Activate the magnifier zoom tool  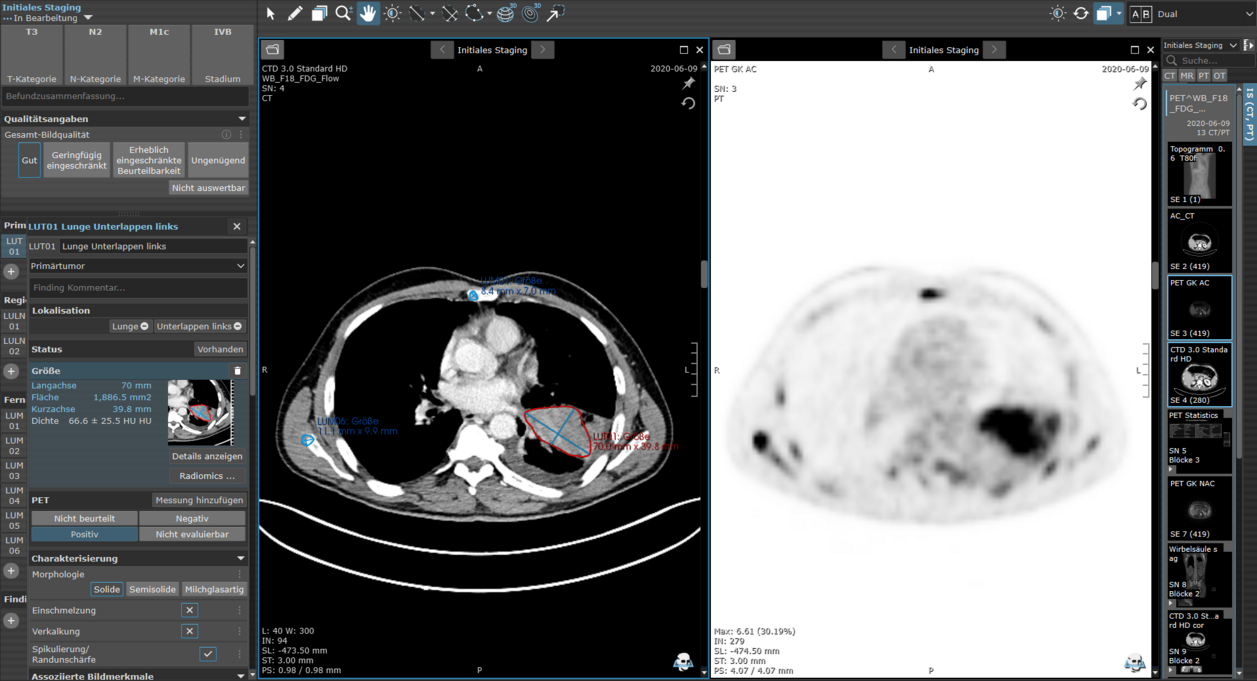(344, 13)
